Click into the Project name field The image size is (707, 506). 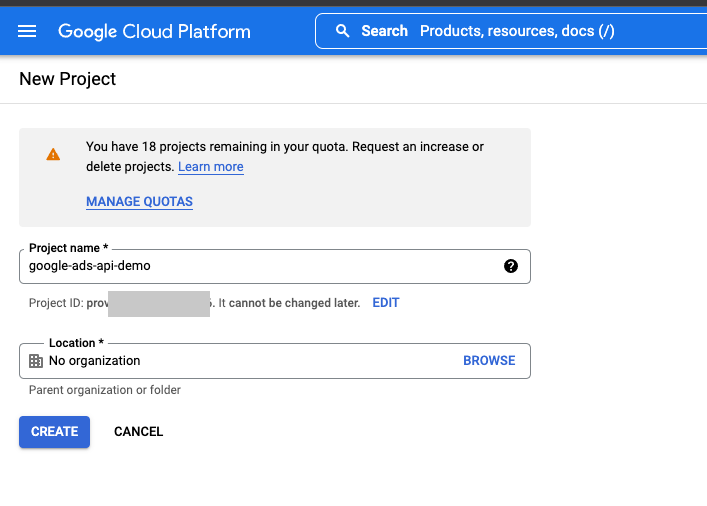275,266
